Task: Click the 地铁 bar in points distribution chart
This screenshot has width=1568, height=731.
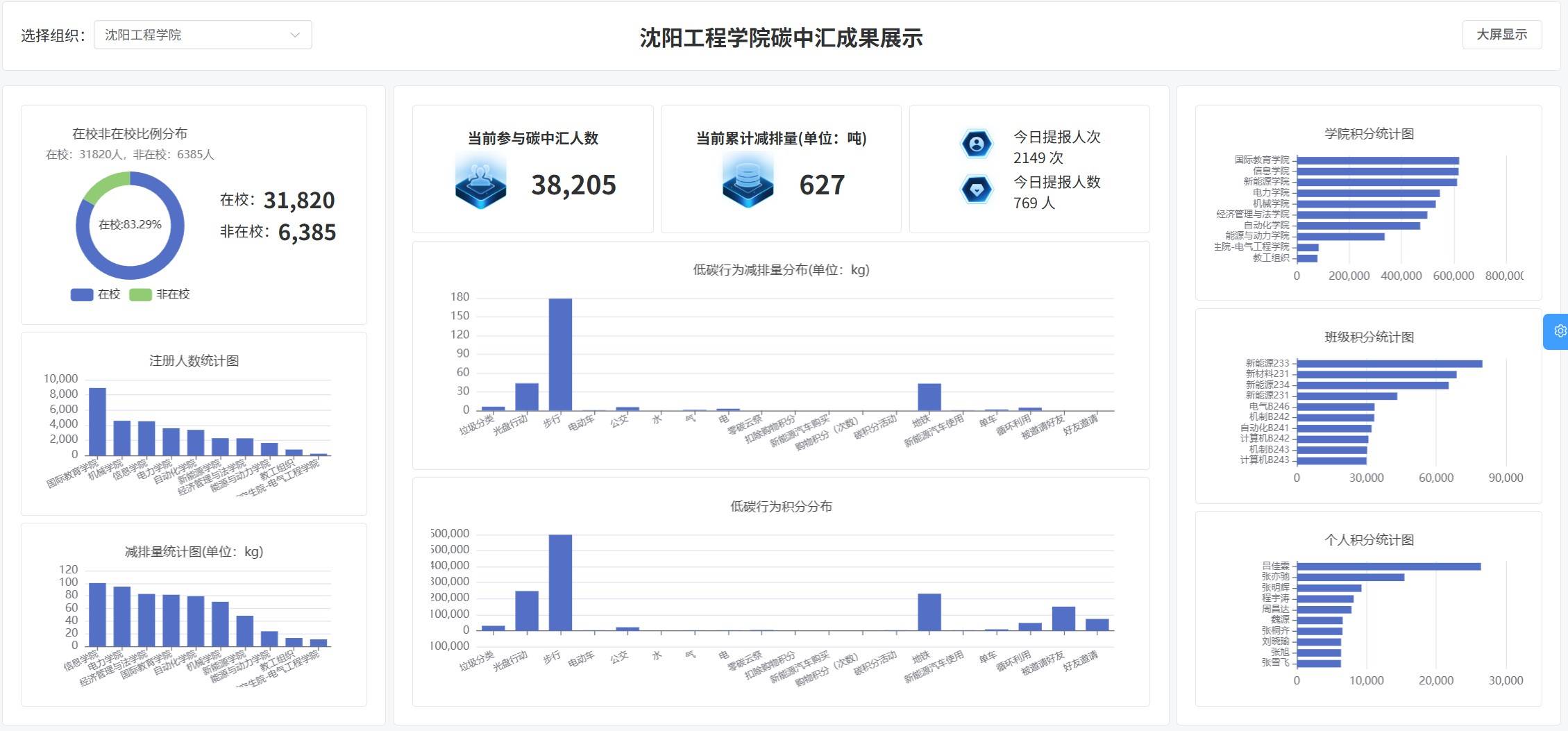Action: click(x=929, y=612)
